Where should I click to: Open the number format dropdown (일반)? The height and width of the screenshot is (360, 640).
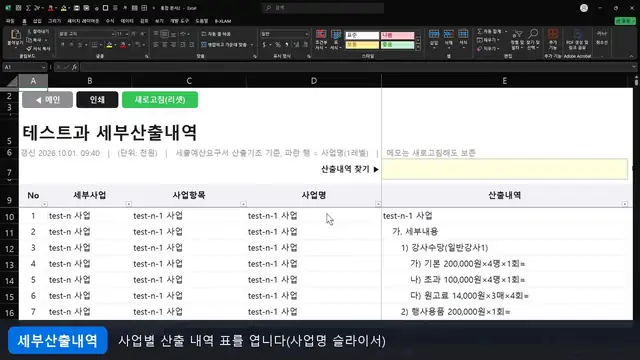click(x=307, y=34)
